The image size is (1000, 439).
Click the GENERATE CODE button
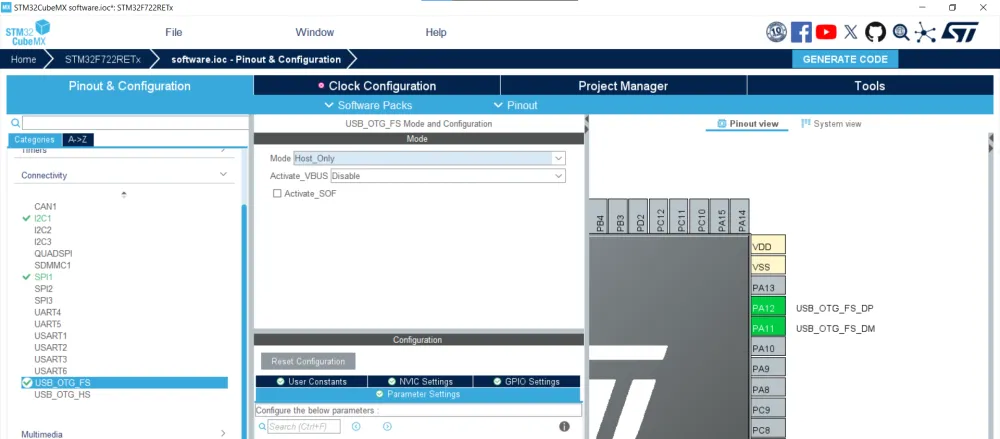(x=845, y=59)
